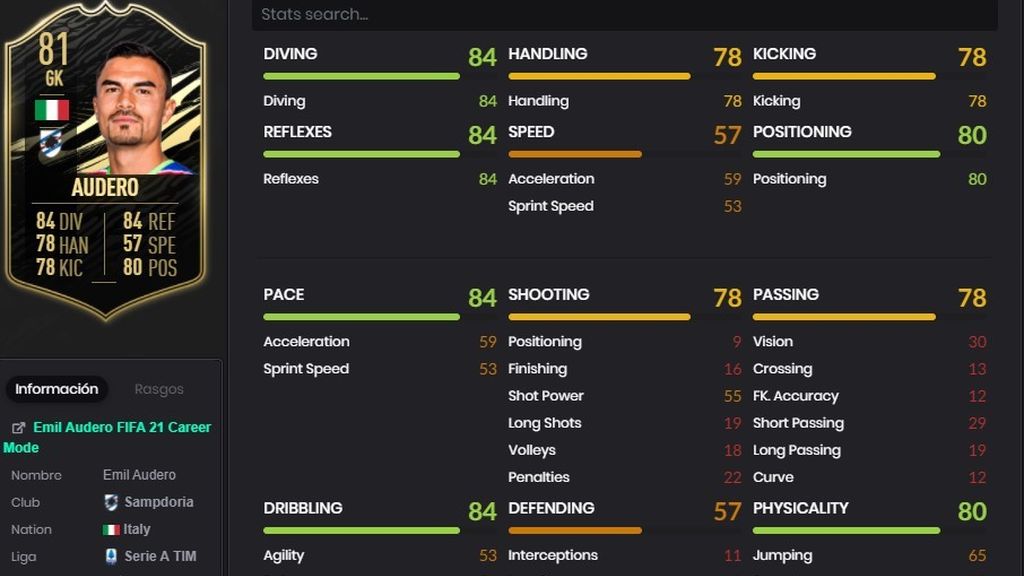The height and width of the screenshot is (576, 1024).
Task: Click the 81 GK rating on the card
Action: pos(54,59)
